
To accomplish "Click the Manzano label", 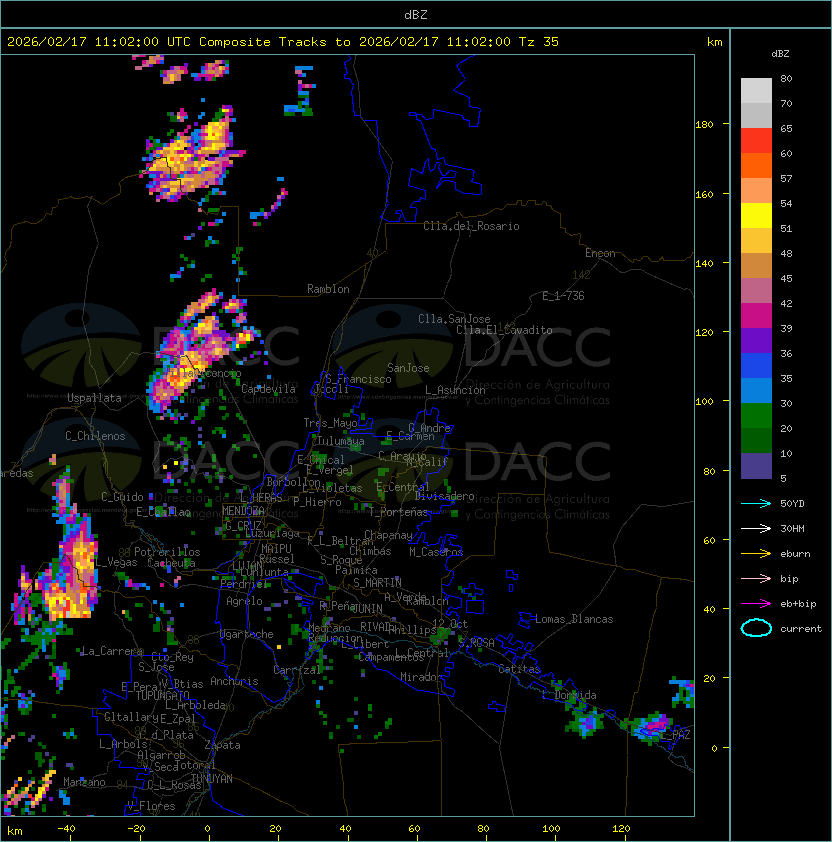I will pyautogui.click(x=84, y=782).
